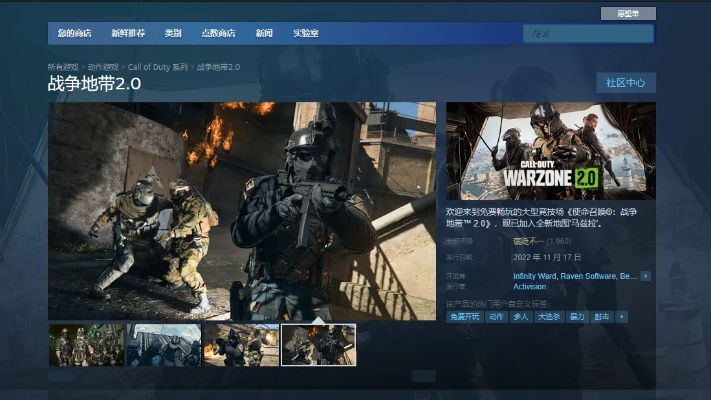Open the 您的商店 store menu
The image size is (711, 400).
click(x=74, y=33)
